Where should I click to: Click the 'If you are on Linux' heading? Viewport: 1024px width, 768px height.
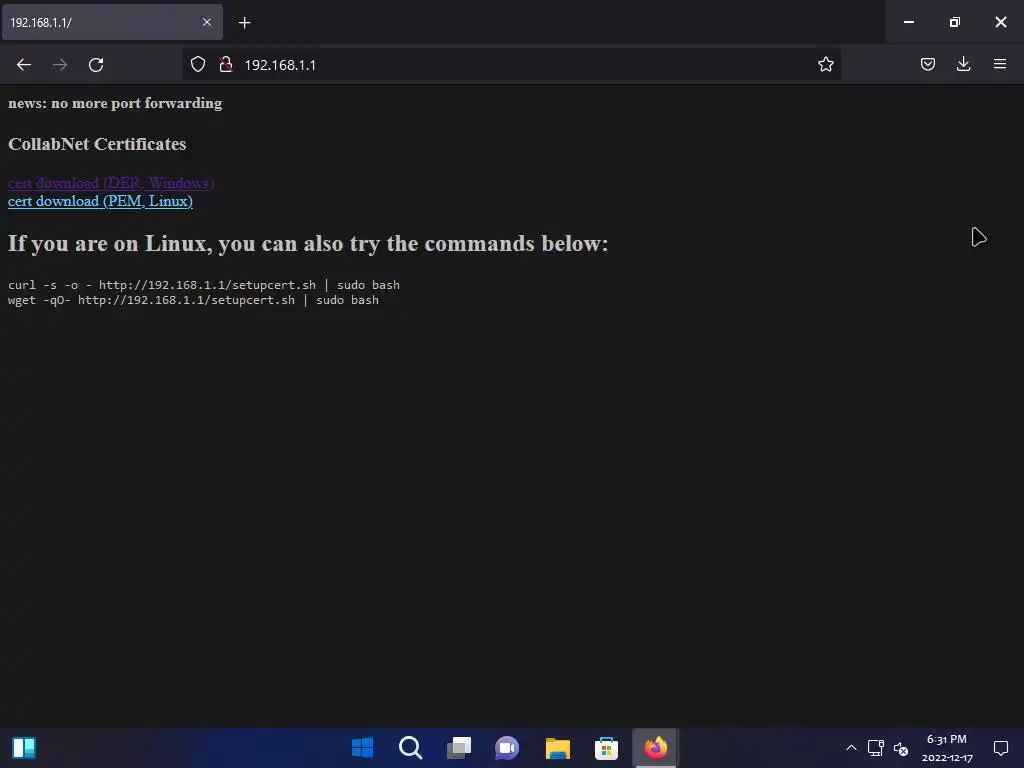pos(308,244)
